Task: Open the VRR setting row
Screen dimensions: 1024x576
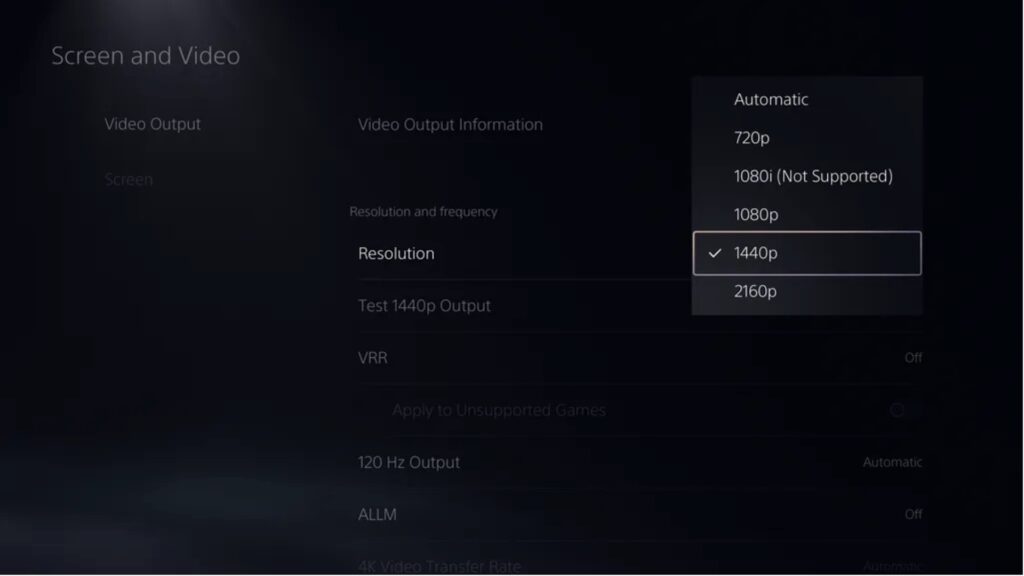Action: point(640,358)
